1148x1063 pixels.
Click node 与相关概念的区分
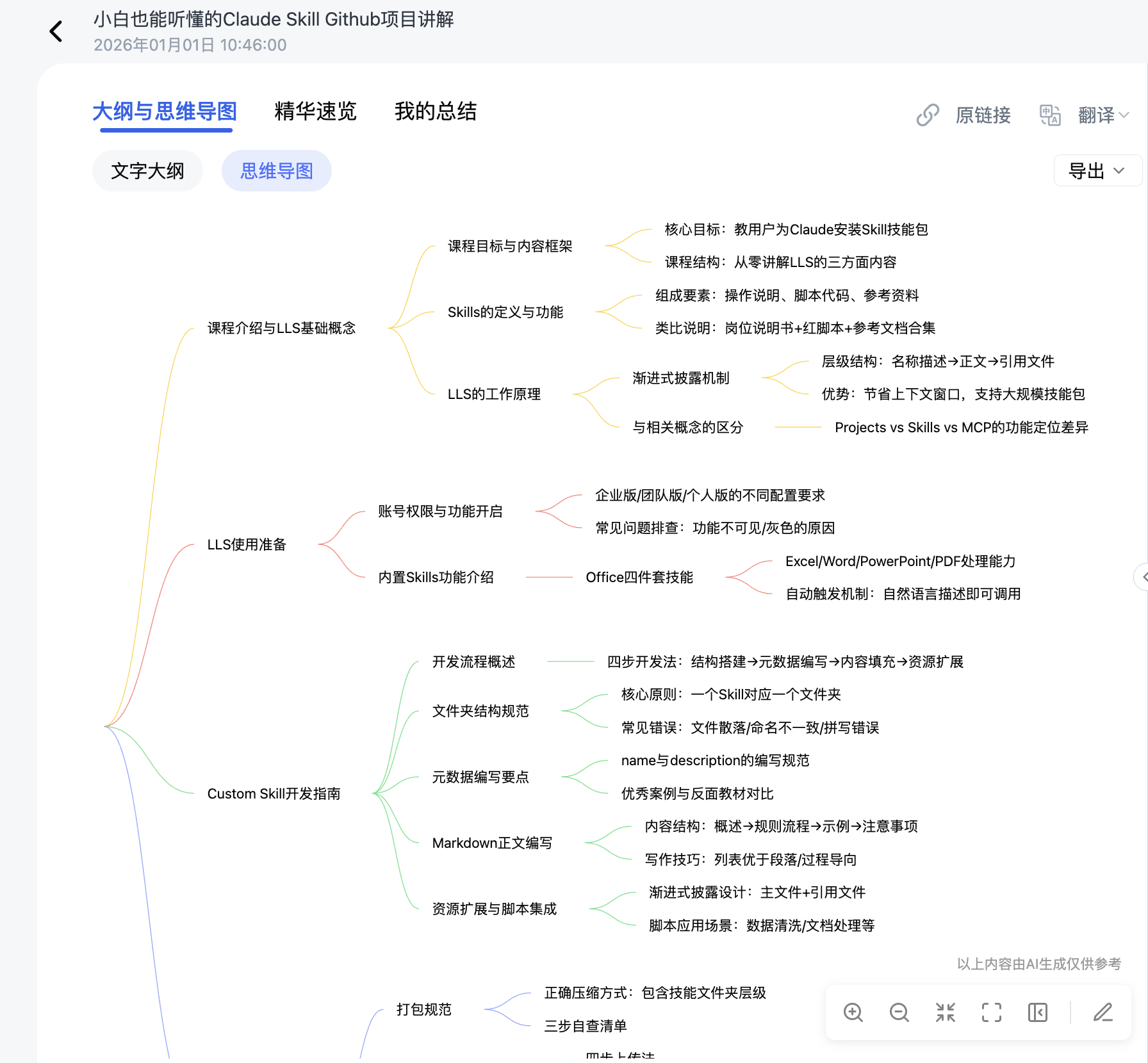coord(688,427)
